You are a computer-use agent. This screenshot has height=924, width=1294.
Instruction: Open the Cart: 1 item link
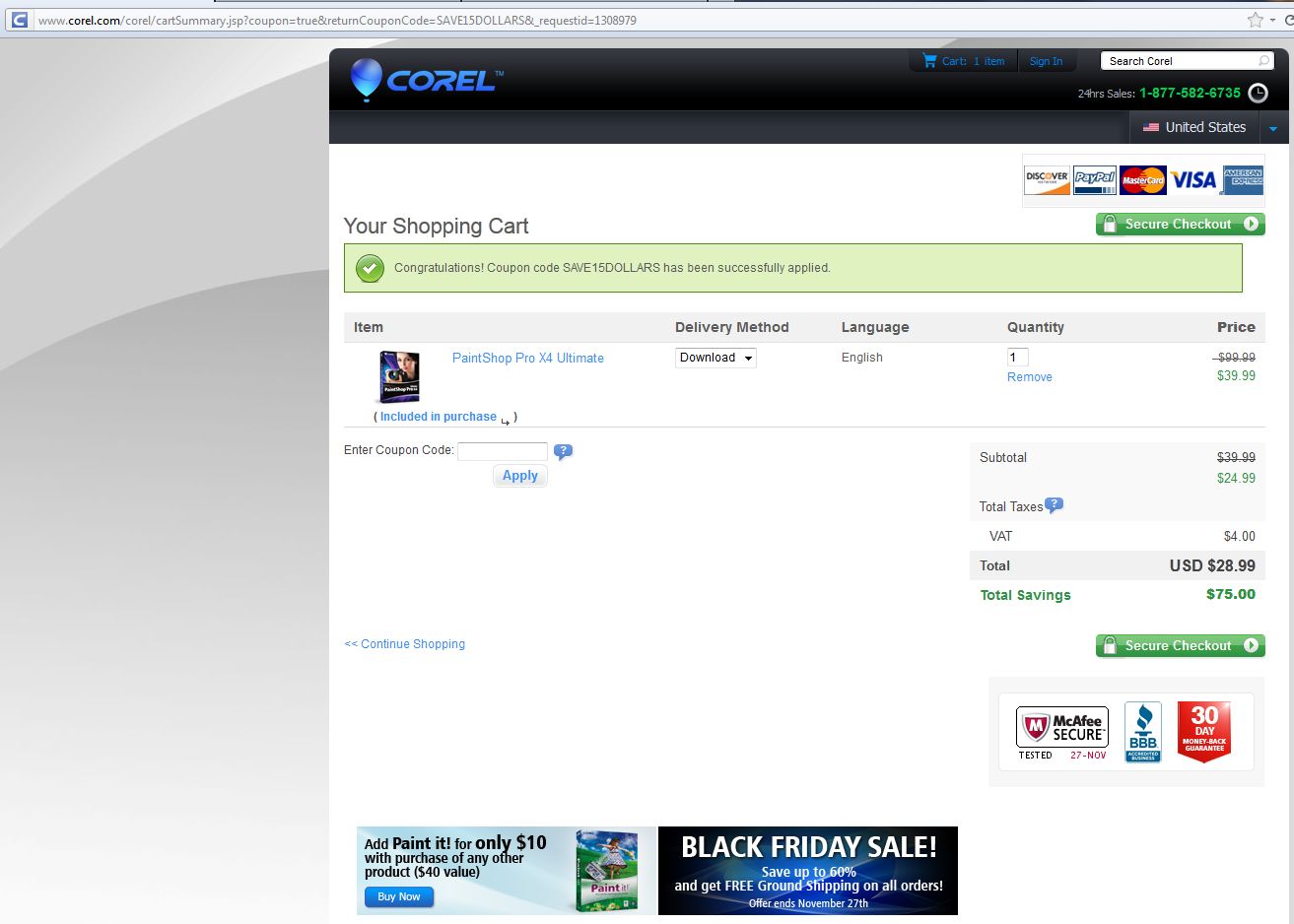point(973,61)
